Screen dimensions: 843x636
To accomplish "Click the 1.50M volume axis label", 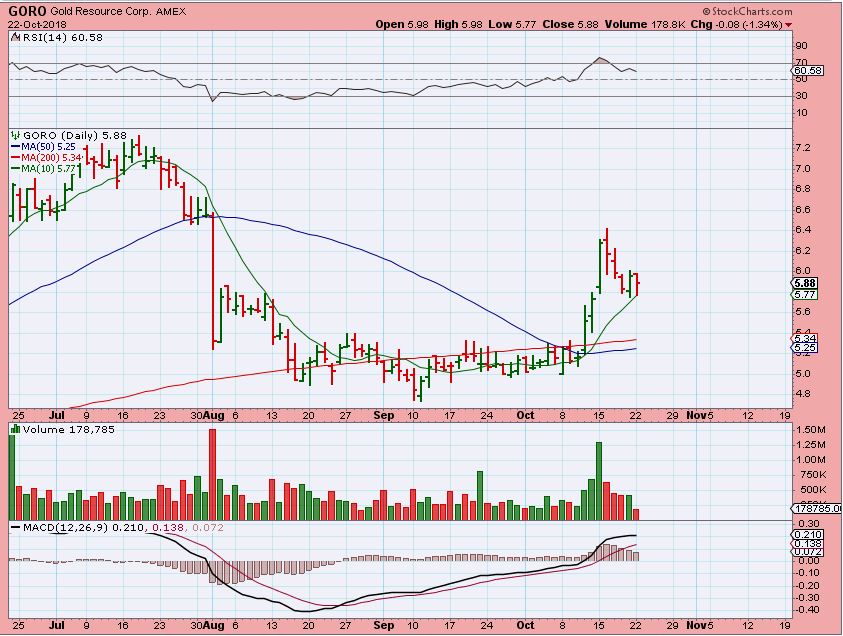I will click(x=811, y=430).
